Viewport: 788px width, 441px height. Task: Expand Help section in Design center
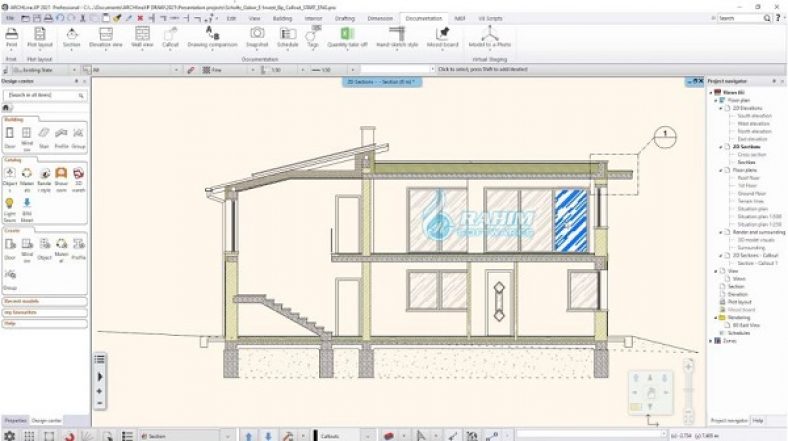(x=44, y=323)
